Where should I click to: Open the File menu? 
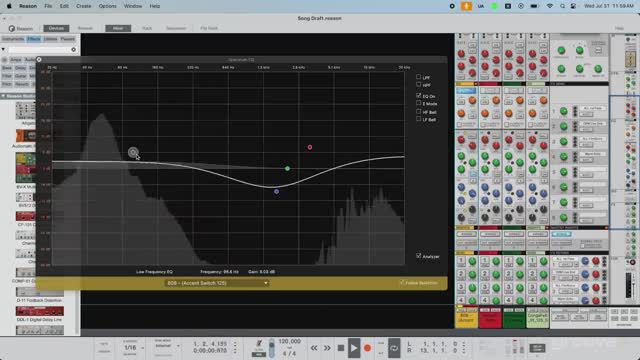[48, 6]
